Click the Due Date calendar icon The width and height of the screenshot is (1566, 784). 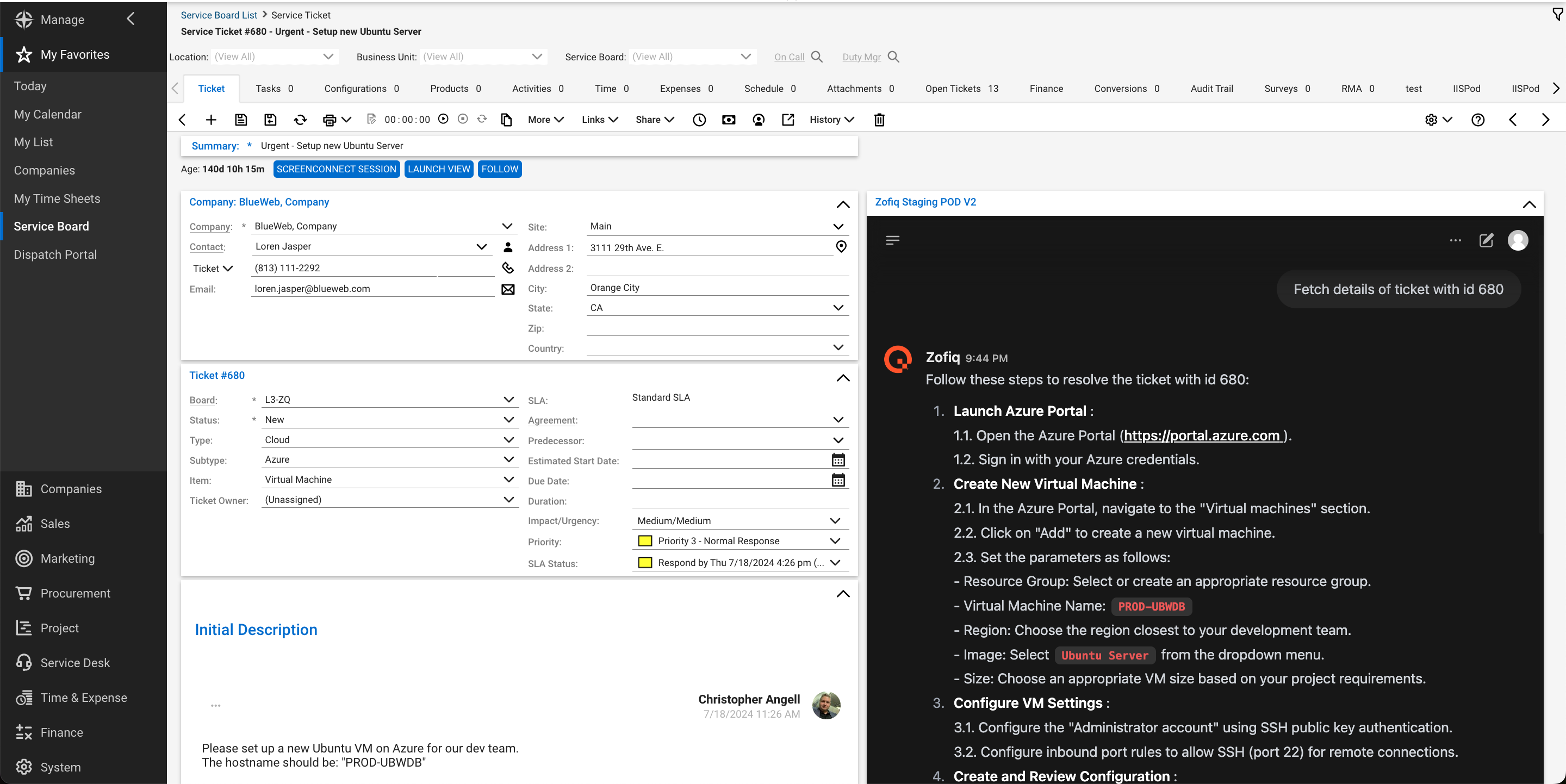pyautogui.click(x=838, y=480)
